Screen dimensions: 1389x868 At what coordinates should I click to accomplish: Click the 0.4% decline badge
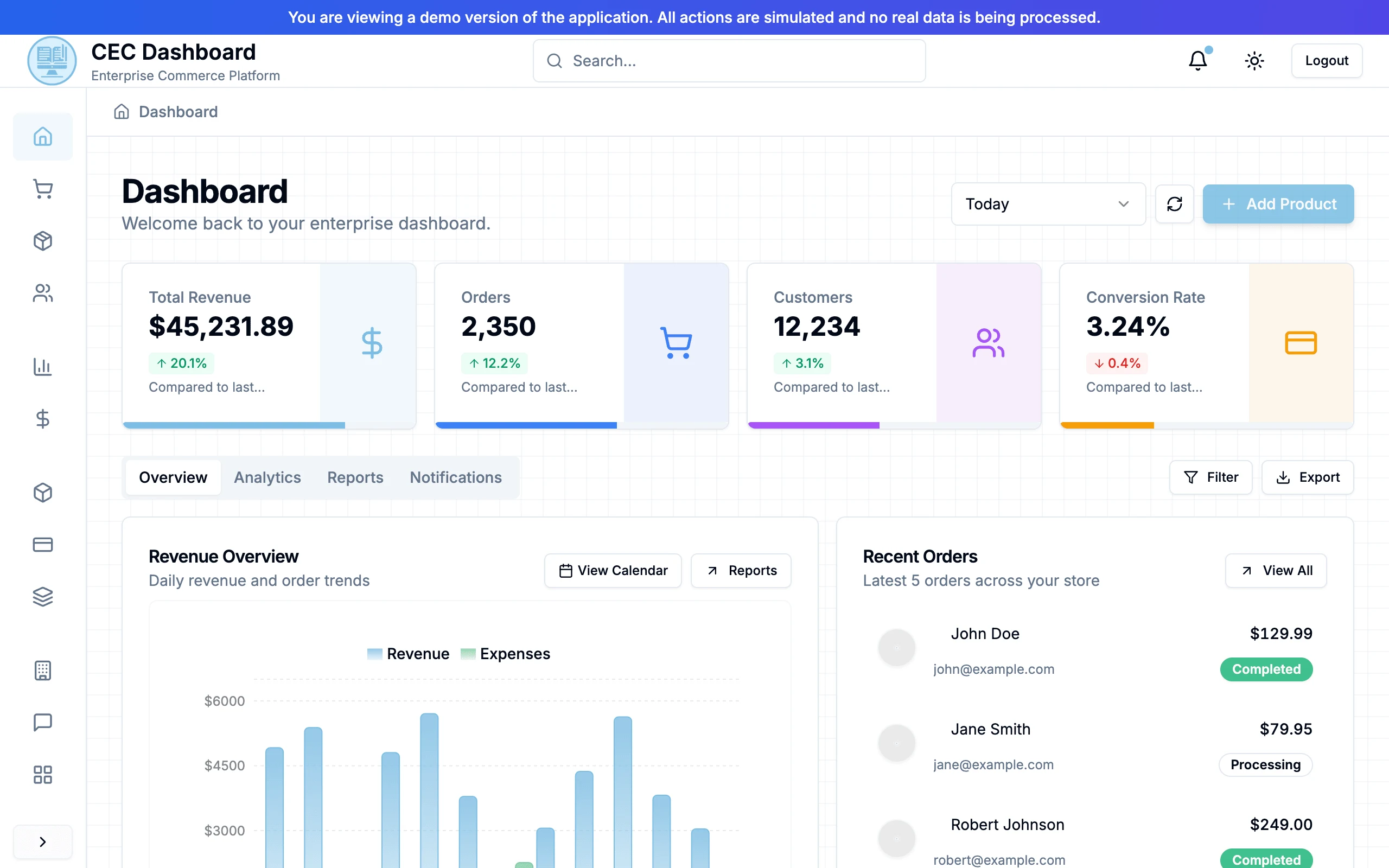1117,363
